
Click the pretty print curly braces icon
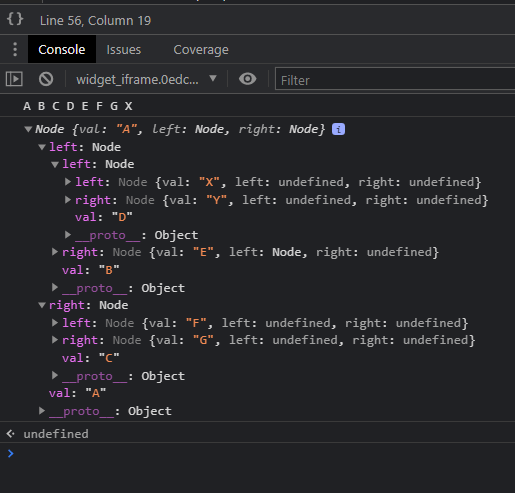(x=15, y=19)
